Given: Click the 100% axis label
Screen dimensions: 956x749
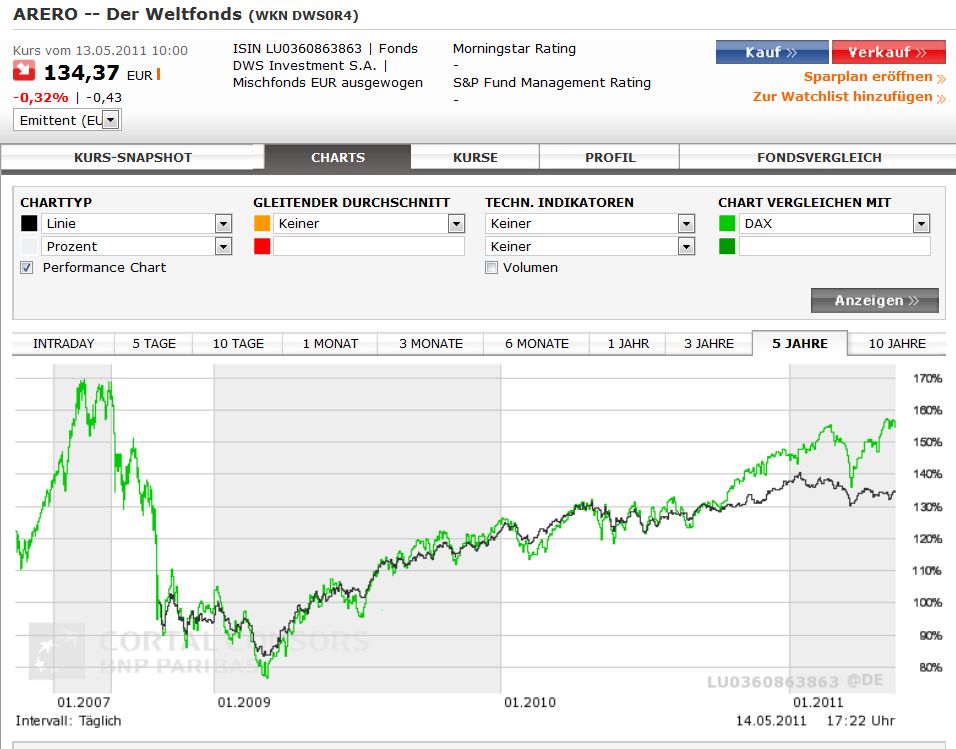Looking at the screenshot, I should point(927,603).
